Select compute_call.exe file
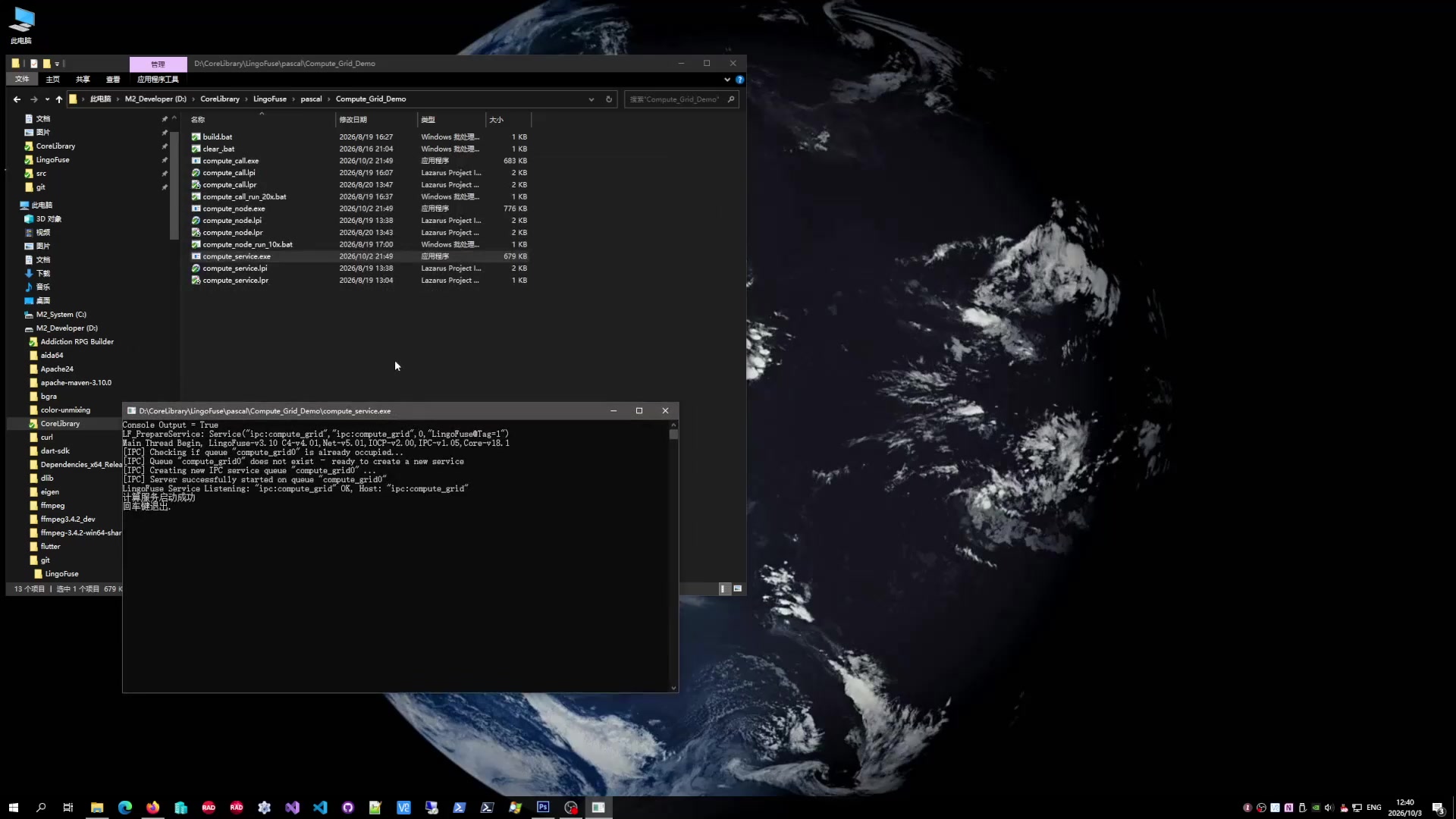The image size is (1456, 819). coord(231,161)
